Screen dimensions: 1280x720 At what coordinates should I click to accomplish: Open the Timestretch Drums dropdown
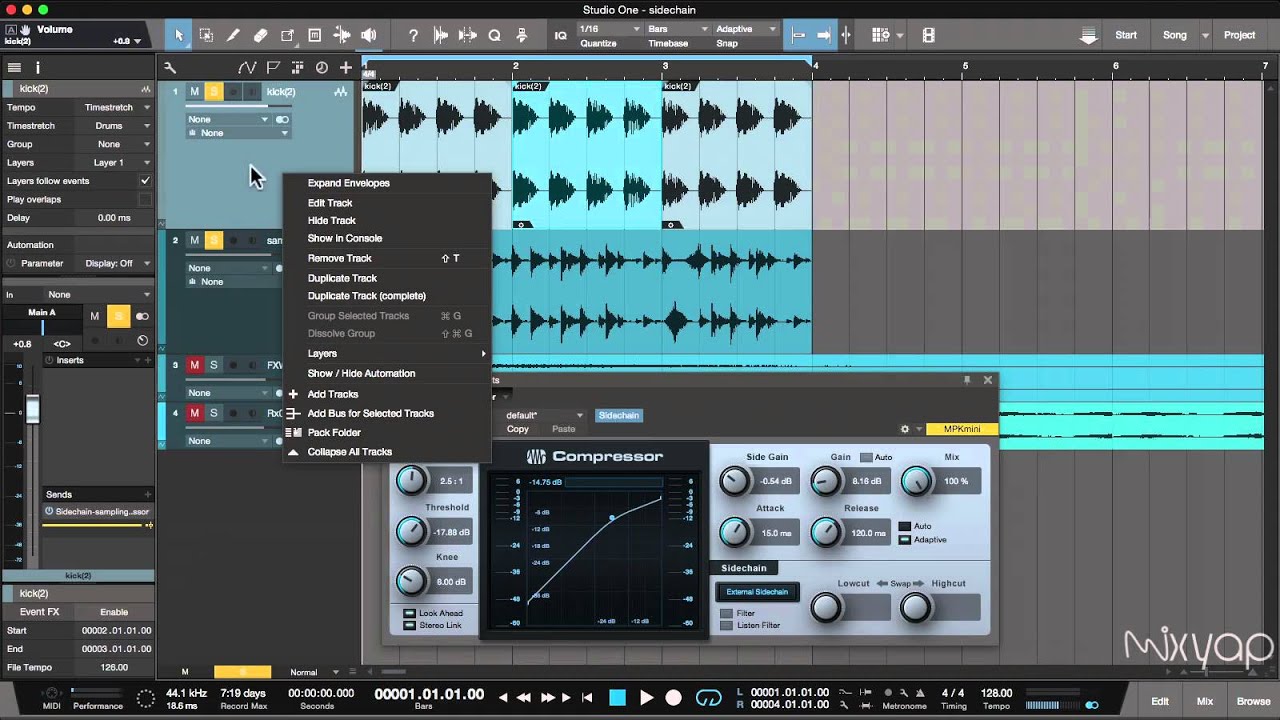115,126
